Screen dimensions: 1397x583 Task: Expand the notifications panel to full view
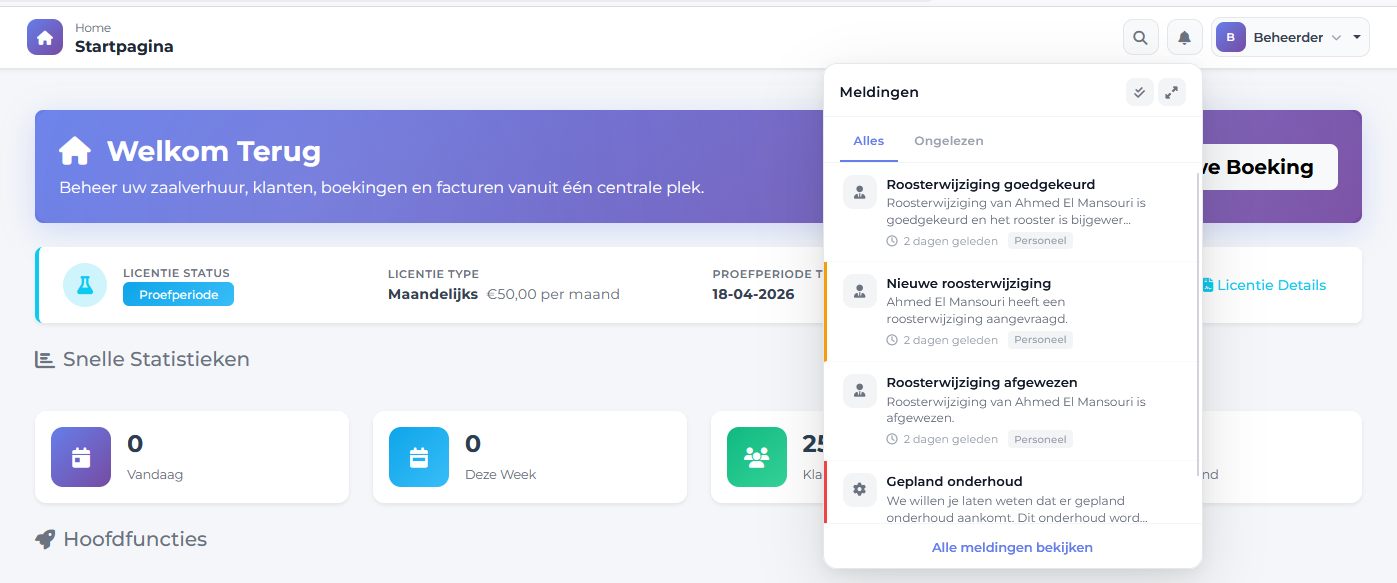point(1172,91)
